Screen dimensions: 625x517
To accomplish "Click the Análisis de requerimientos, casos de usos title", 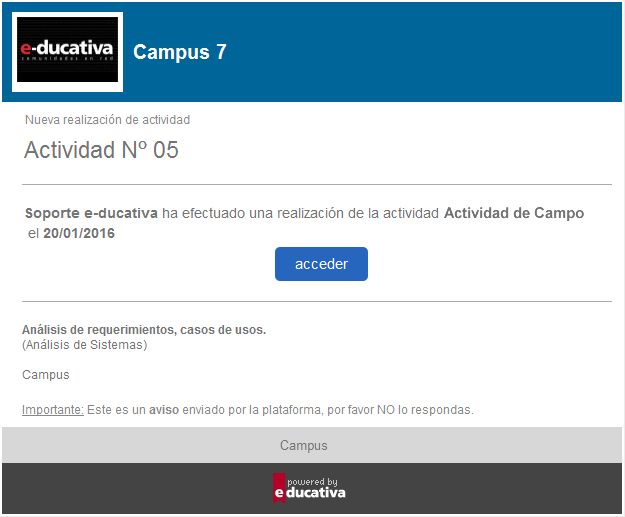I will point(144,330).
